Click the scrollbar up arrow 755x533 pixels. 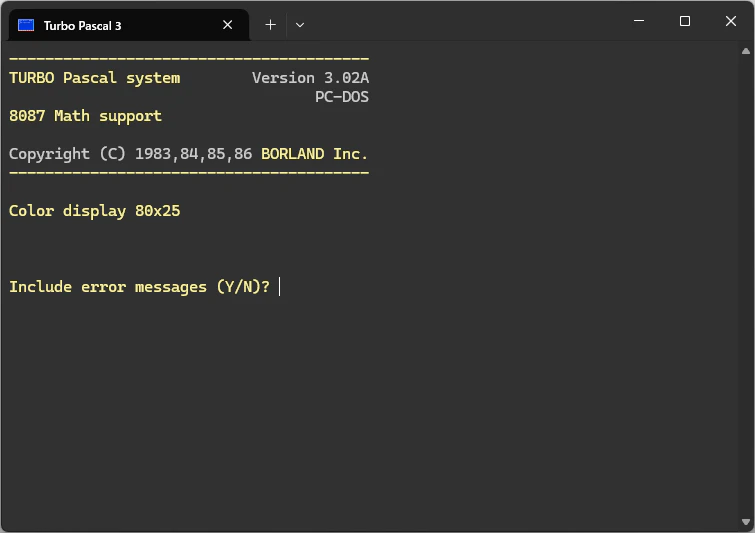pyautogui.click(x=746, y=51)
